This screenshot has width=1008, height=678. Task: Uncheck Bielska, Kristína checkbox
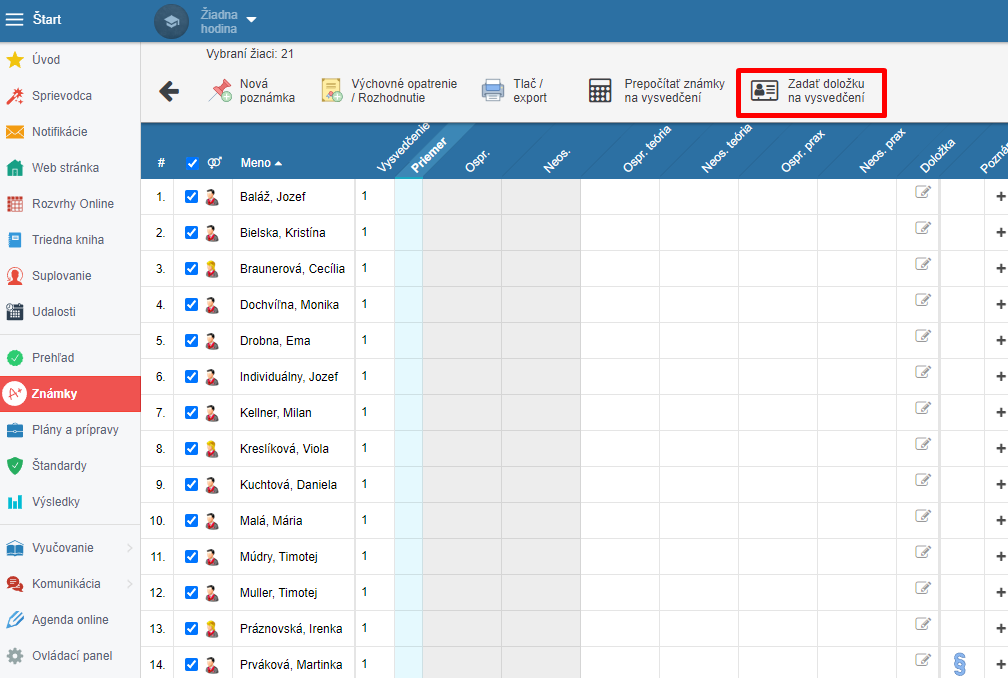192,233
